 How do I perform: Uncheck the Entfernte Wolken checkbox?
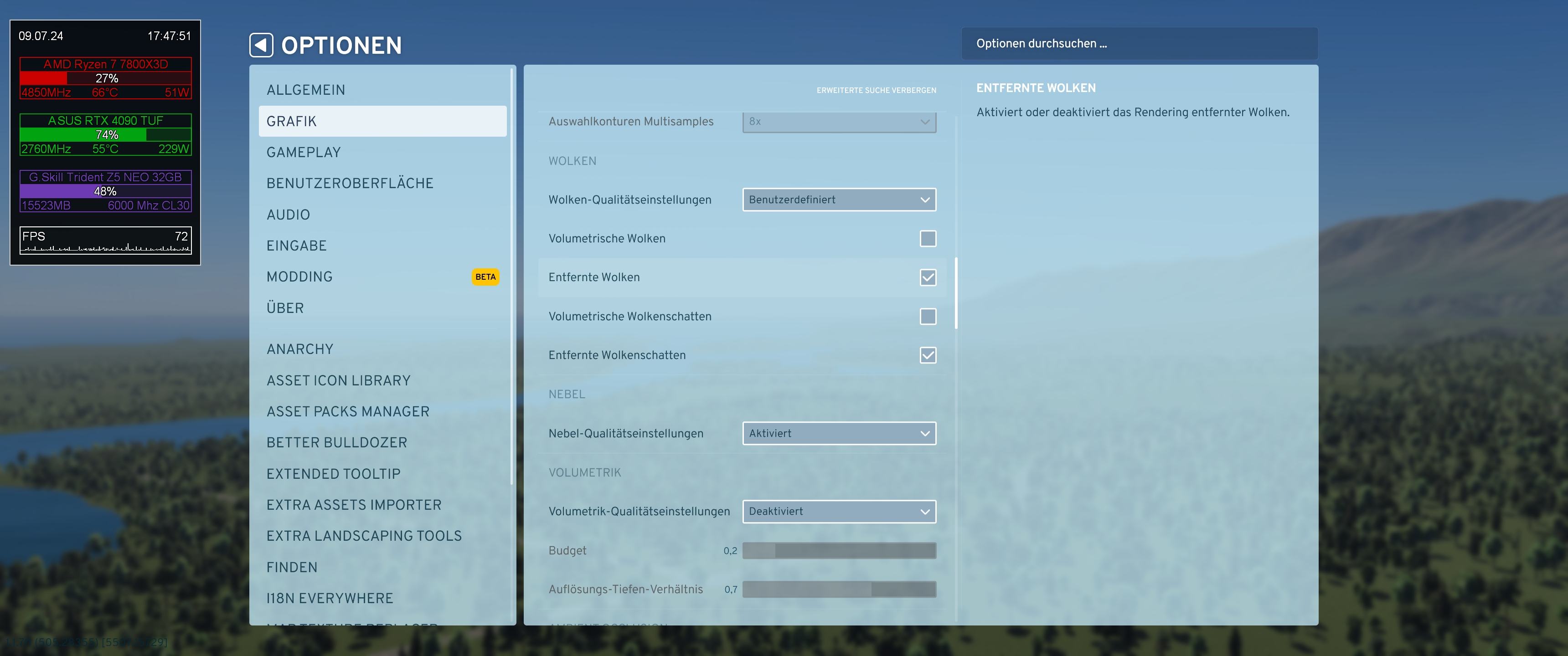pos(928,277)
